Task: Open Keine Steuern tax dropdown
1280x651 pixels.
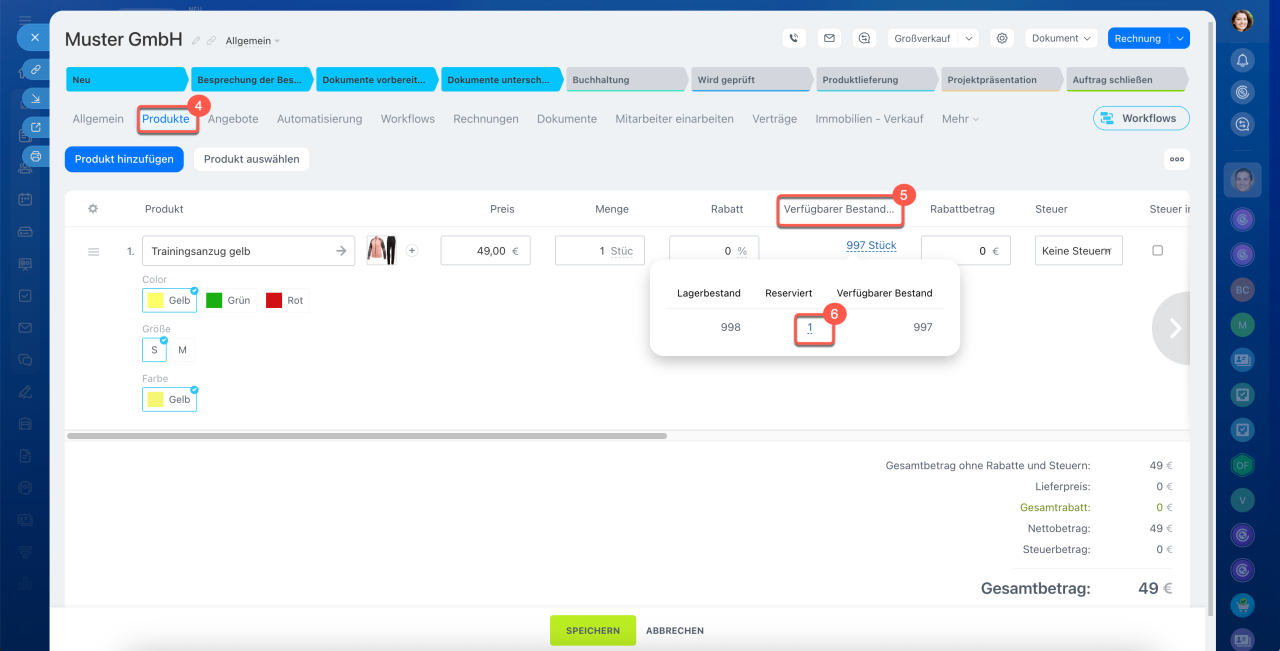Action: pyautogui.click(x=1078, y=251)
